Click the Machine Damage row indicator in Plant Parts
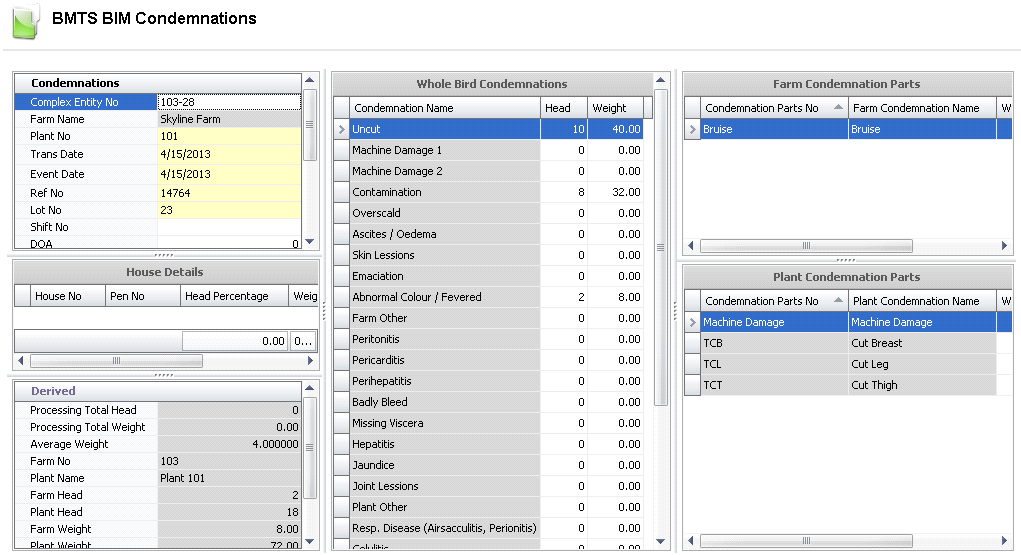 [692, 322]
